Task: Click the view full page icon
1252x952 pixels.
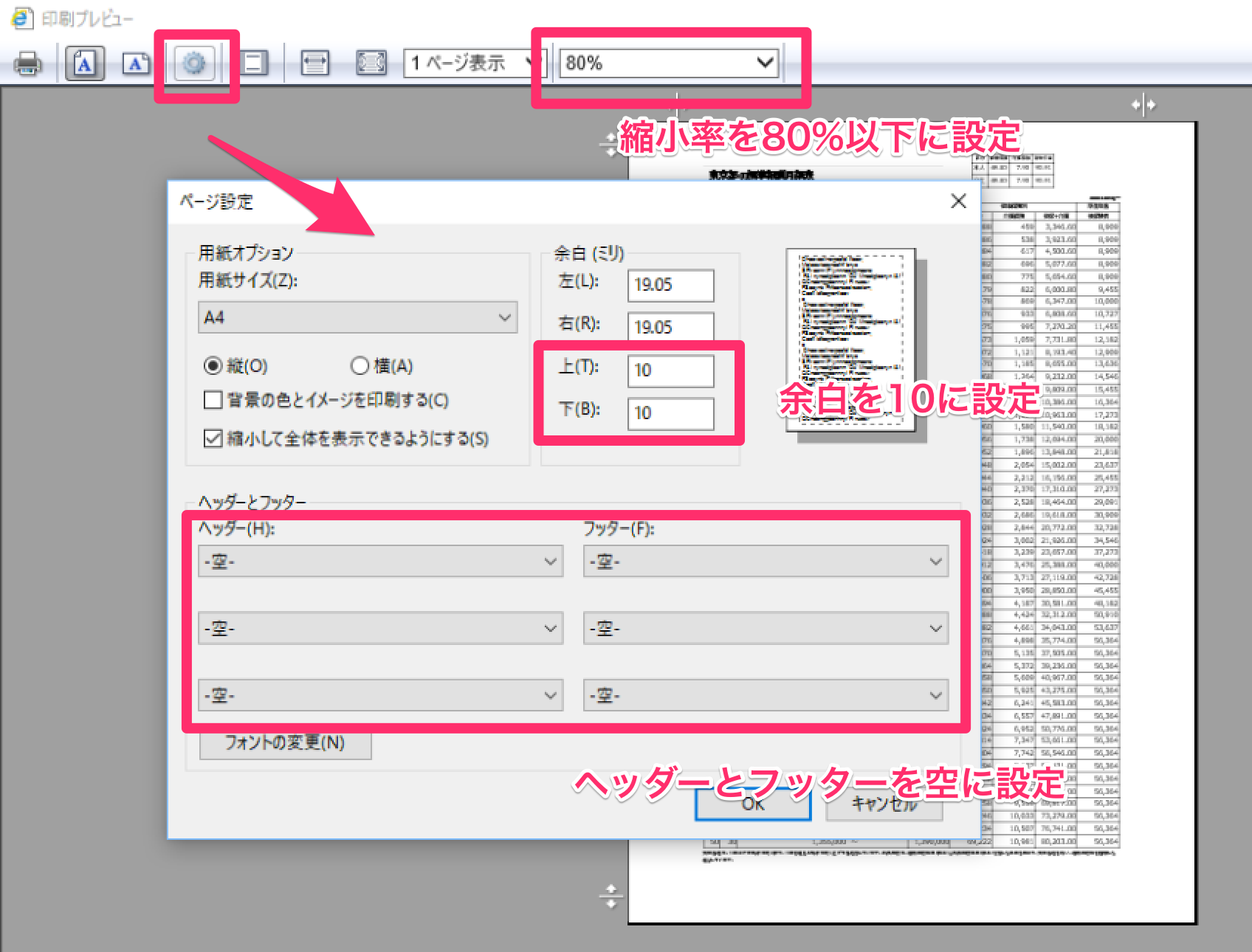Action: click(371, 63)
